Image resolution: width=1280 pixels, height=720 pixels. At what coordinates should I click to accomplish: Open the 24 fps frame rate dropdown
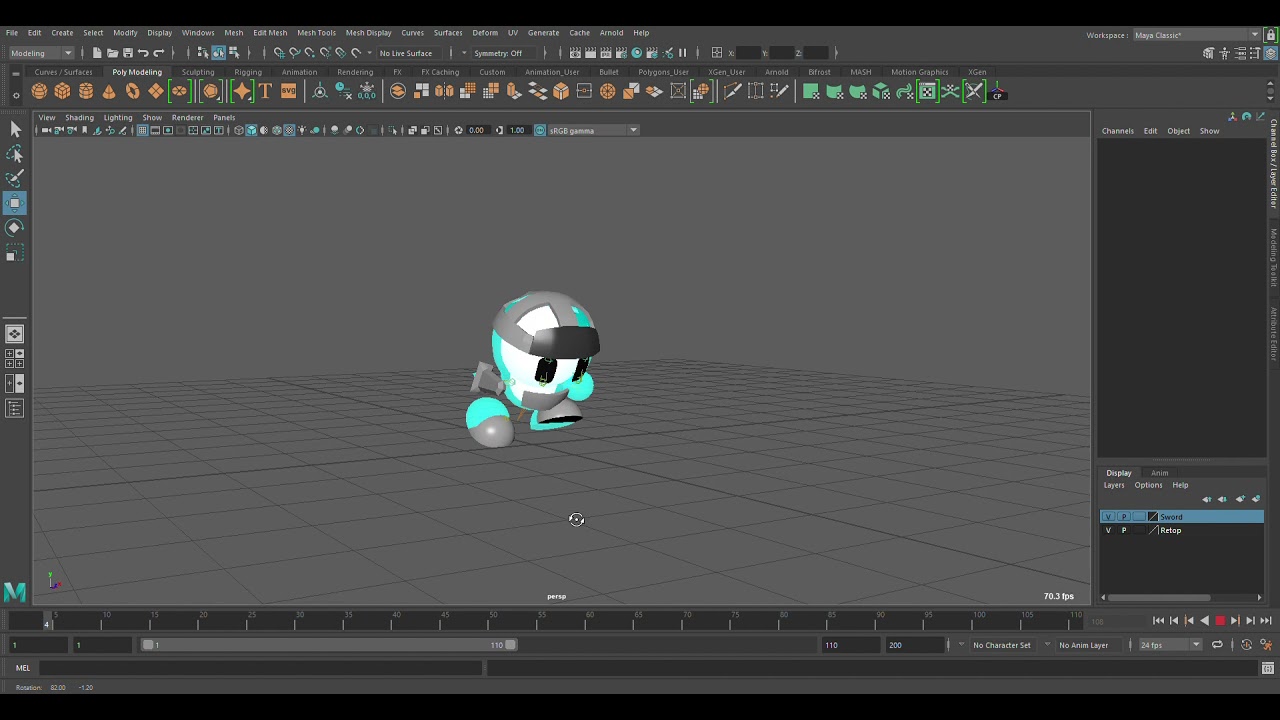tap(1170, 645)
